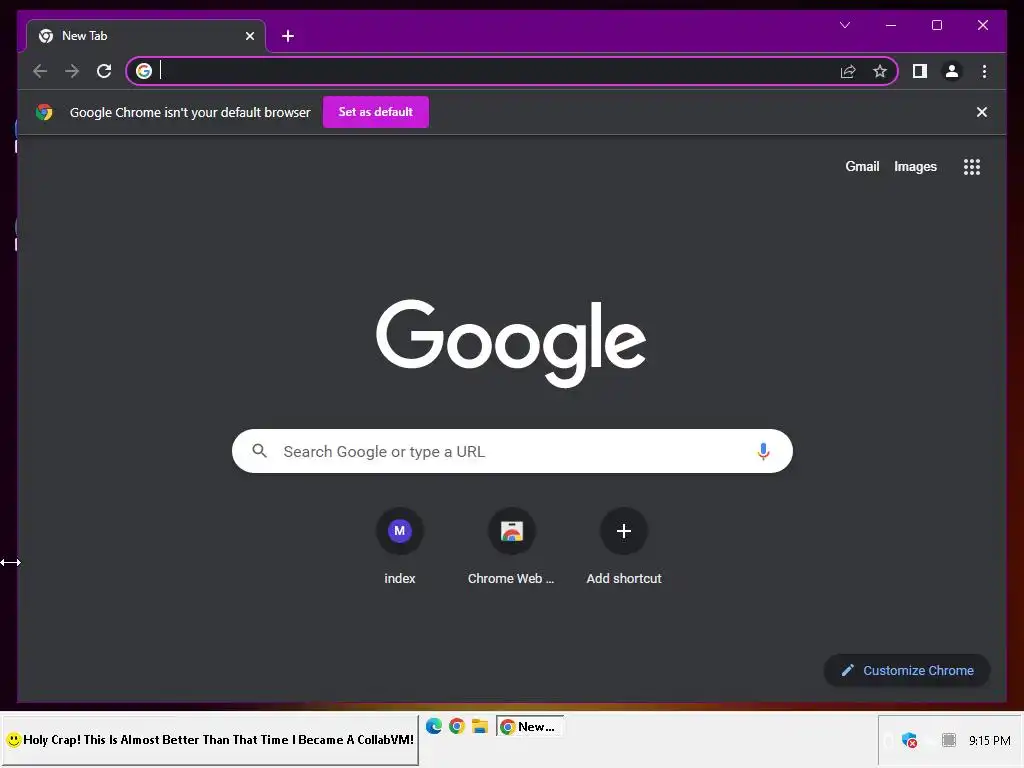This screenshot has height=768, width=1024.
Task: Open the Windows Security tray icon
Action: pyautogui.click(x=909, y=740)
